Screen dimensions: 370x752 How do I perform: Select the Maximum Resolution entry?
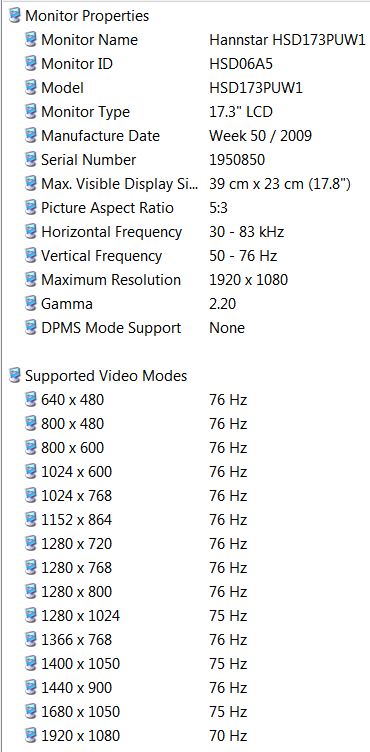(x=185, y=280)
